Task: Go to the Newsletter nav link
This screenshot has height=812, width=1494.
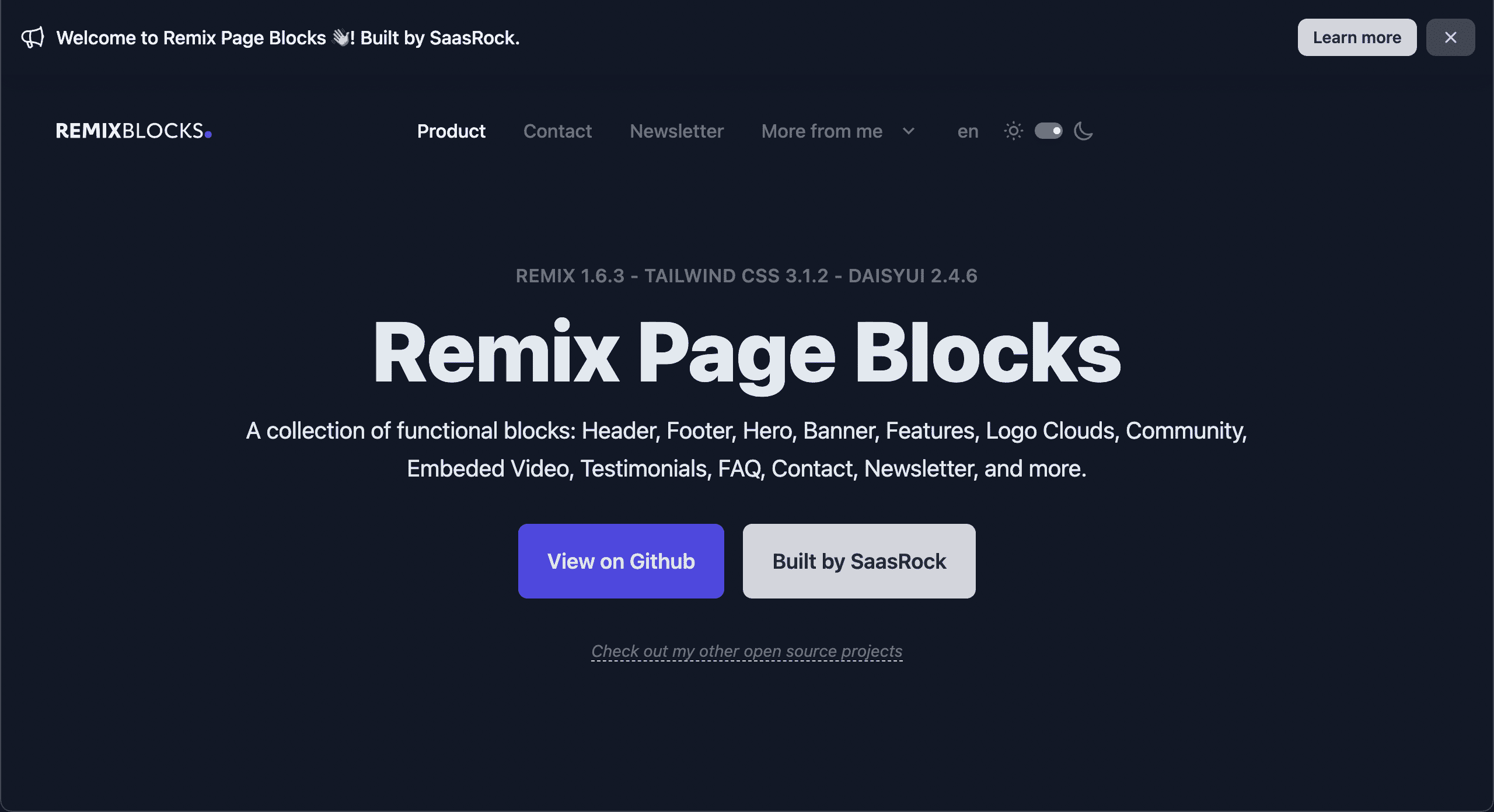Action: (x=676, y=131)
